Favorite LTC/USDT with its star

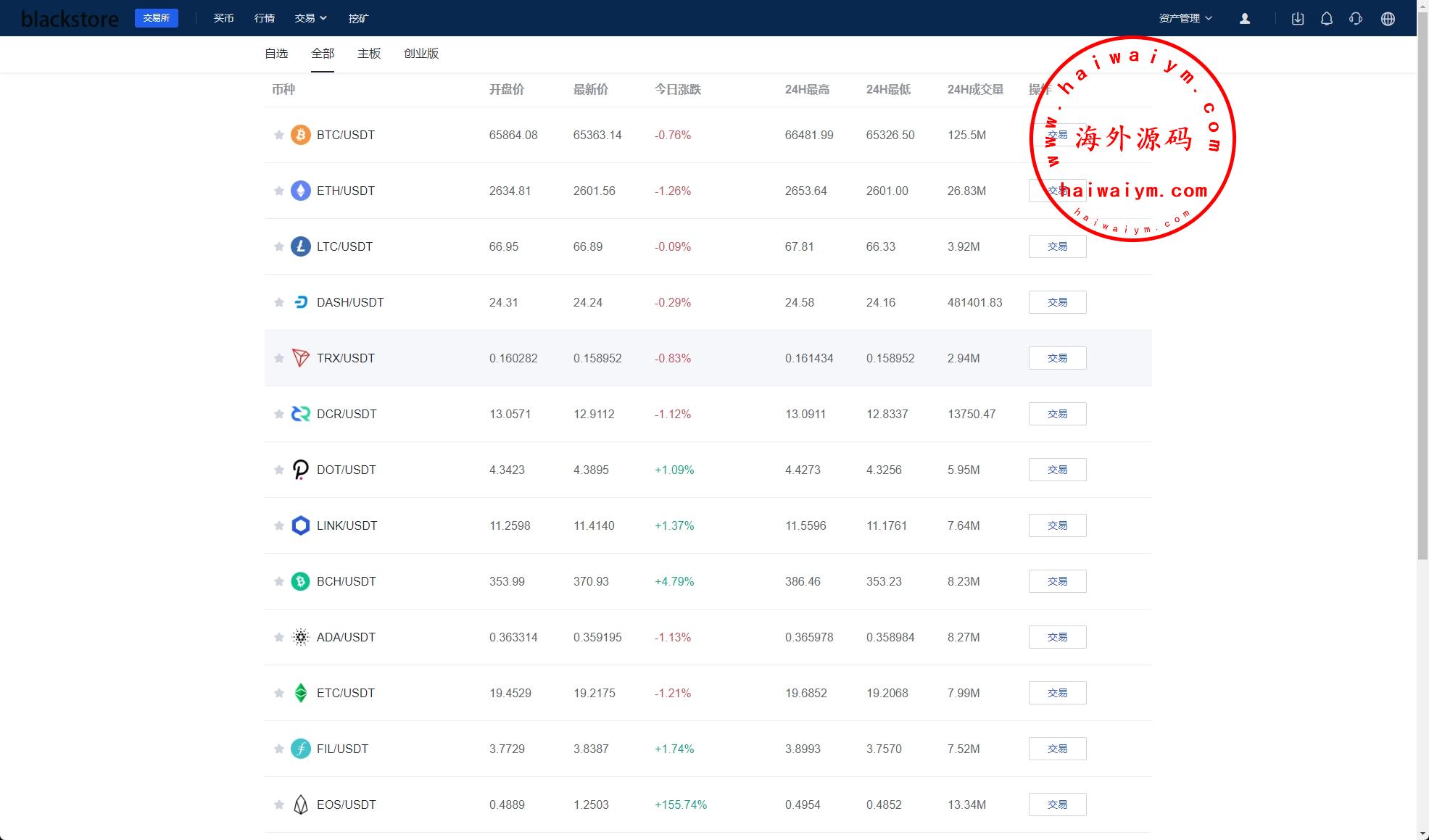(x=278, y=246)
